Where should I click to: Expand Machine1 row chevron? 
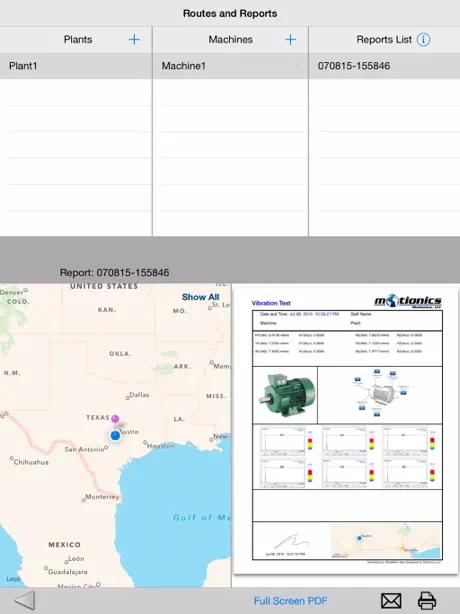click(296, 66)
